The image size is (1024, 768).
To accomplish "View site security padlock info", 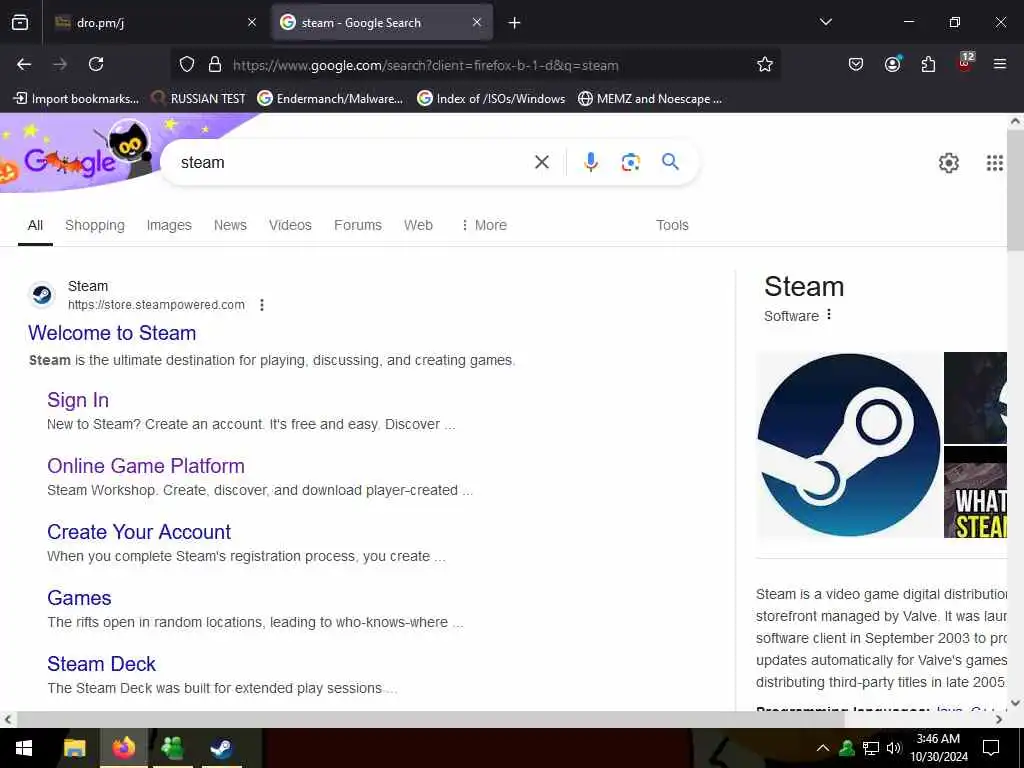I will click(x=215, y=64).
